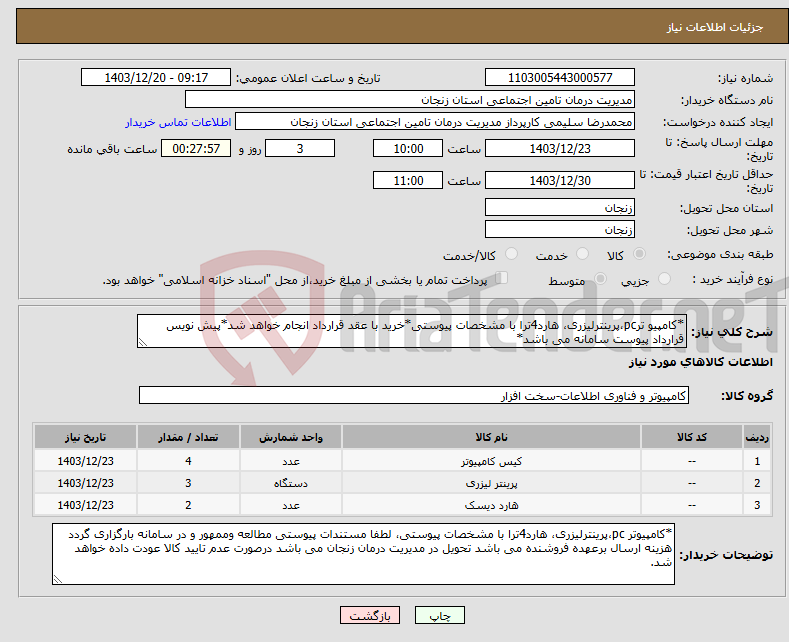Click the remaining days field showing 3
Image resolution: width=789 pixels, height=642 pixels.
click(300, 148)
